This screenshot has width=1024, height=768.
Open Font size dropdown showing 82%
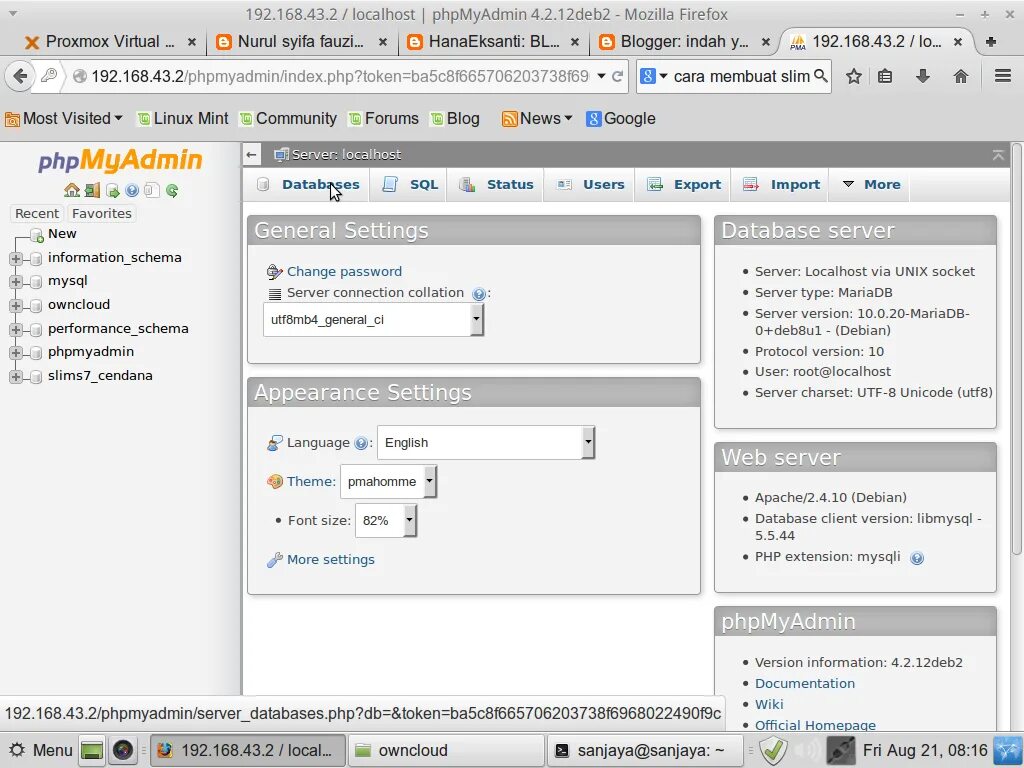click(385, 520)
